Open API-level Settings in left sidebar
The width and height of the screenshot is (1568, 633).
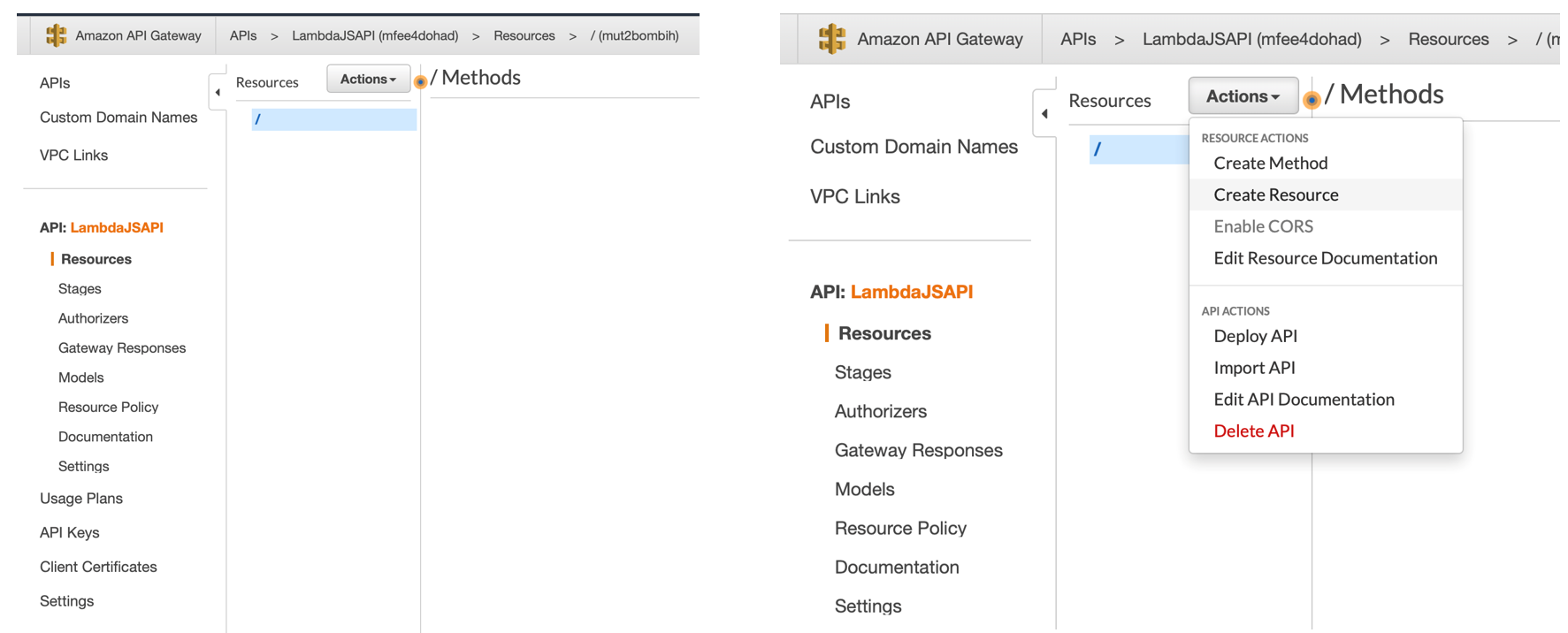coord(83,467)
